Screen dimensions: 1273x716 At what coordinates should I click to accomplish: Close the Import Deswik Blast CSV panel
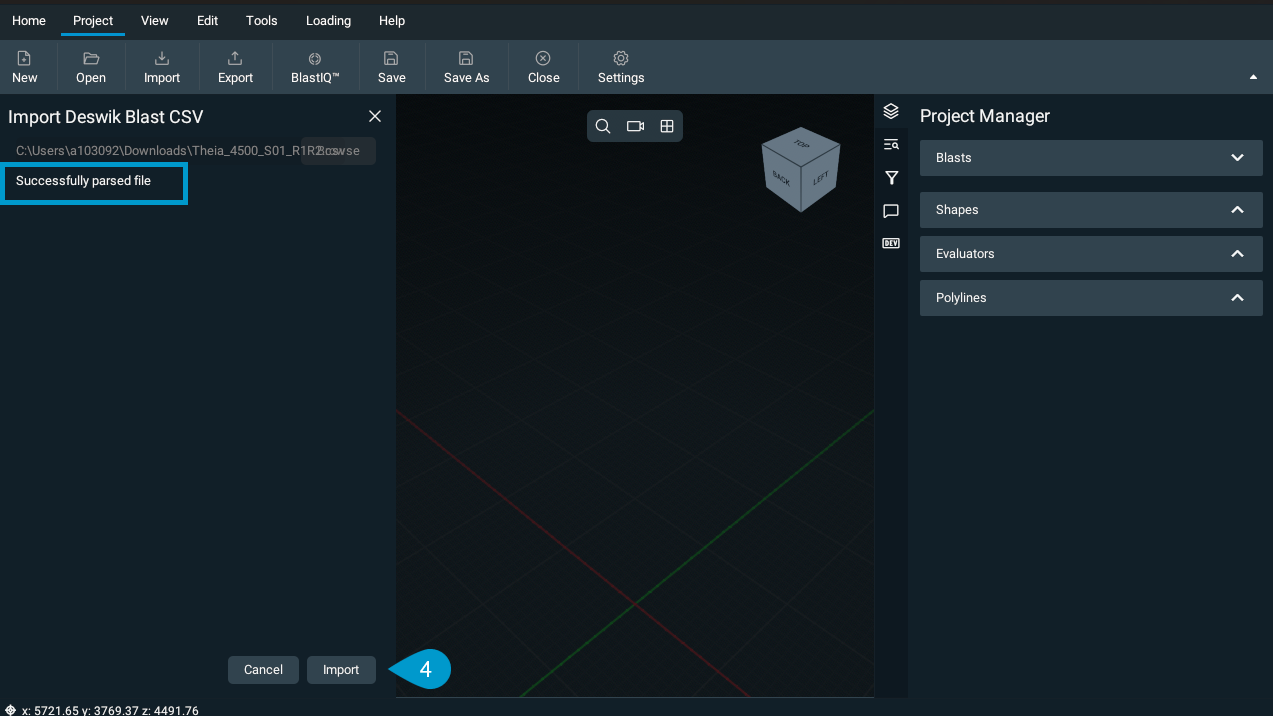point(375,117)
